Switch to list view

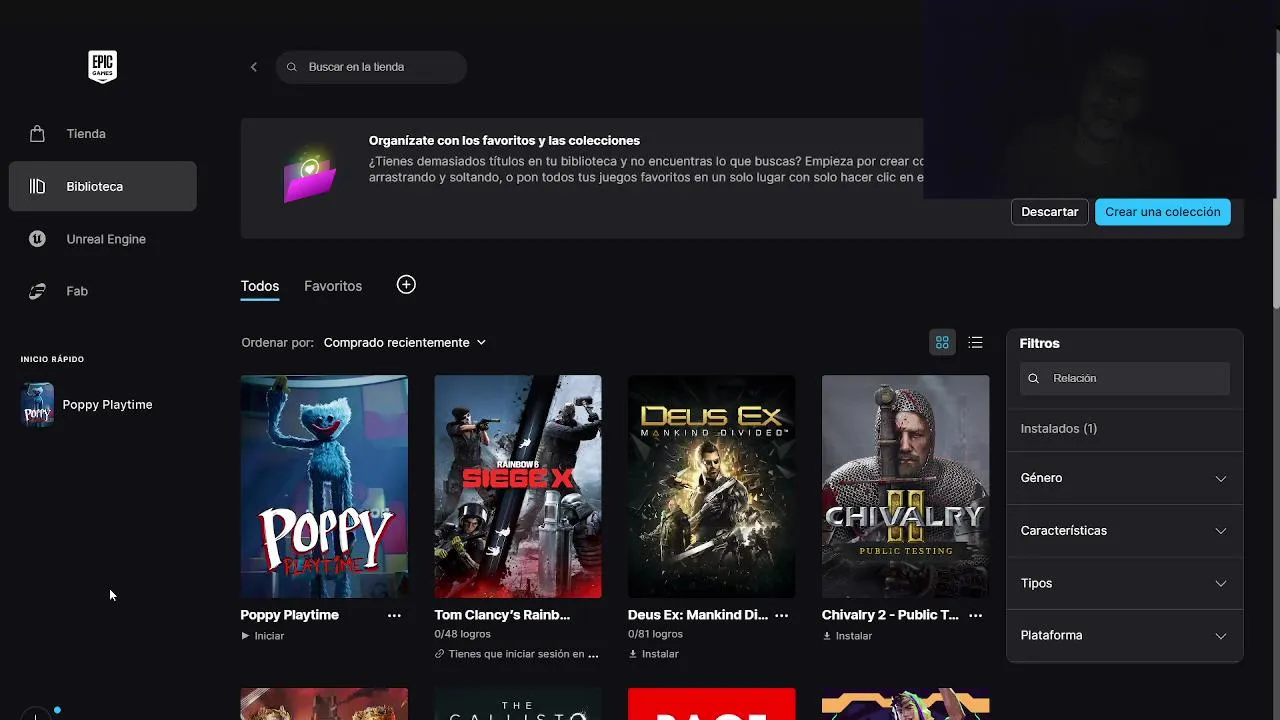pyautogui.click(x=976, y=343)
